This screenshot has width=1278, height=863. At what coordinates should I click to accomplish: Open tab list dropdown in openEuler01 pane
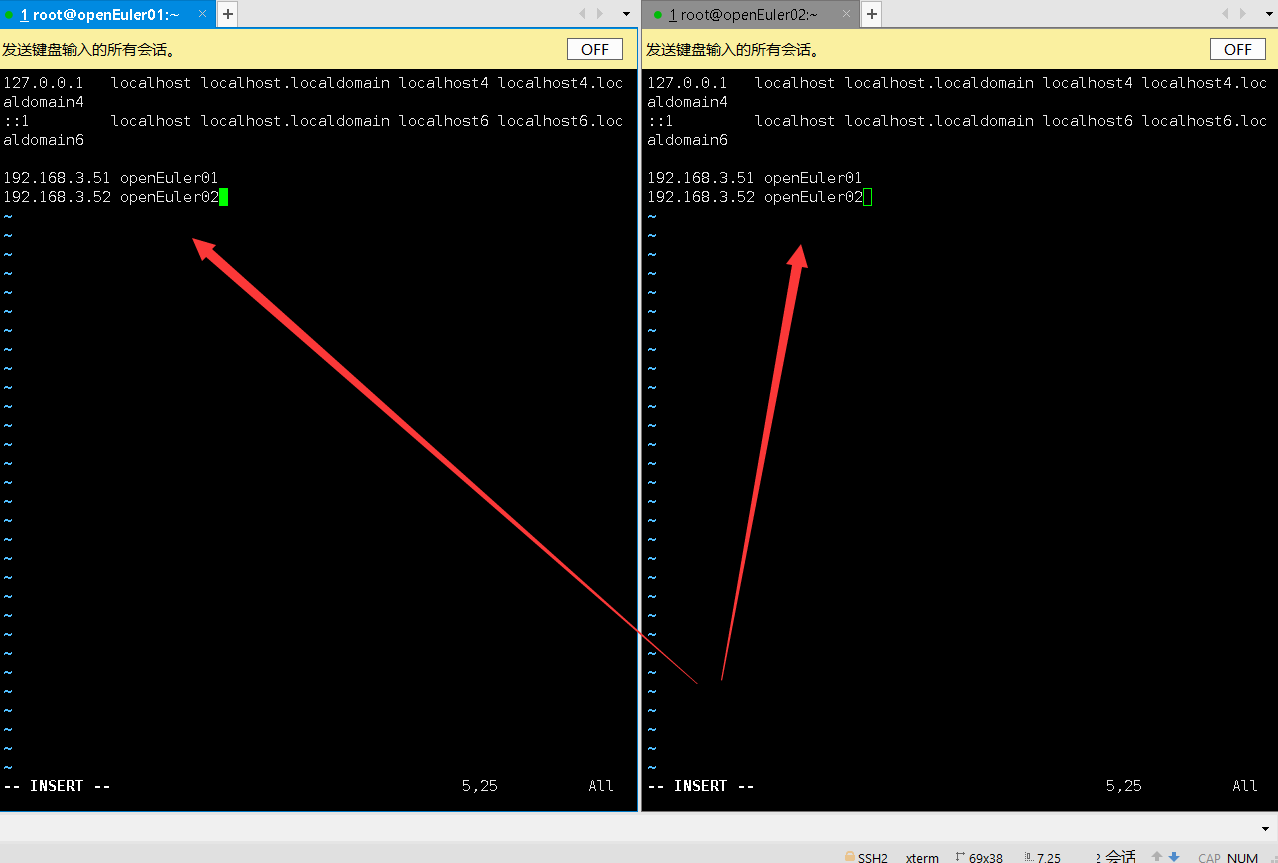tap(627, 14)
